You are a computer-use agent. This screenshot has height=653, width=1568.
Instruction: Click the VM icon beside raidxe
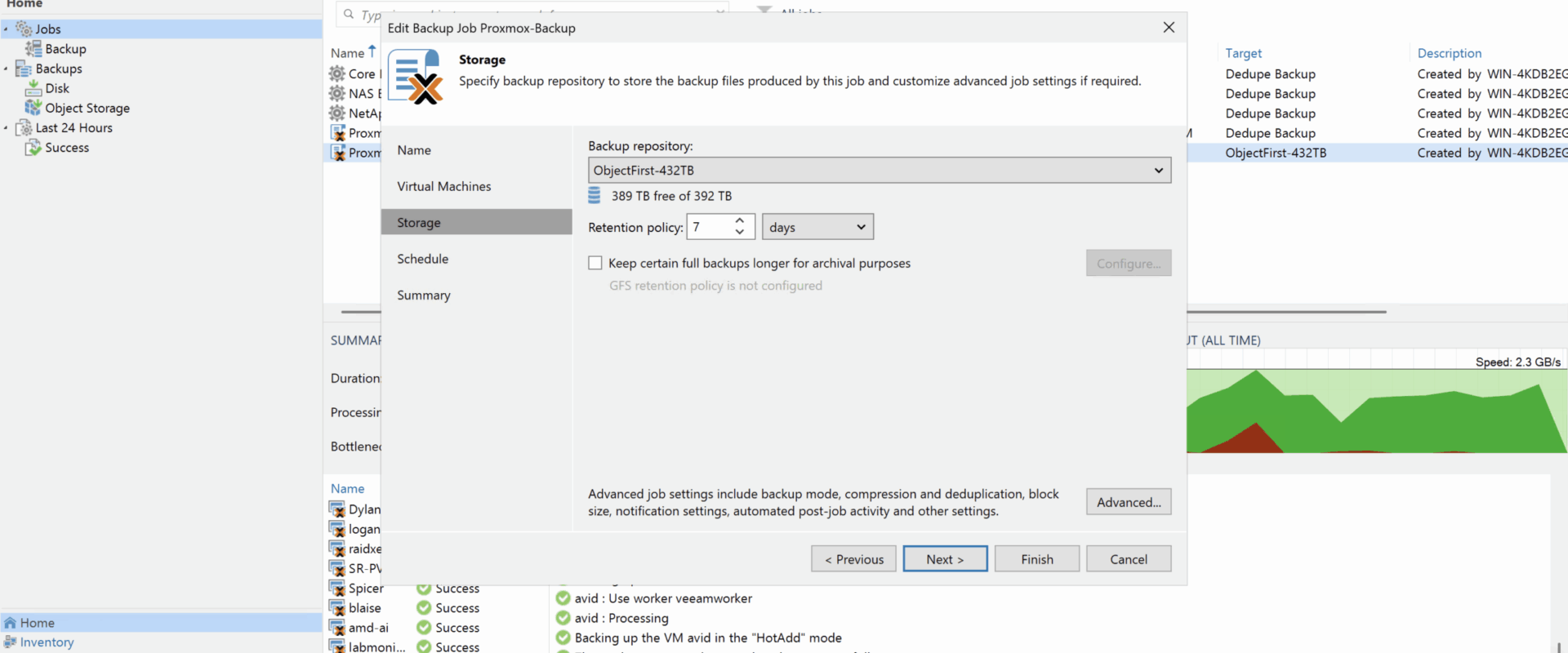click(x=336, y=549)
